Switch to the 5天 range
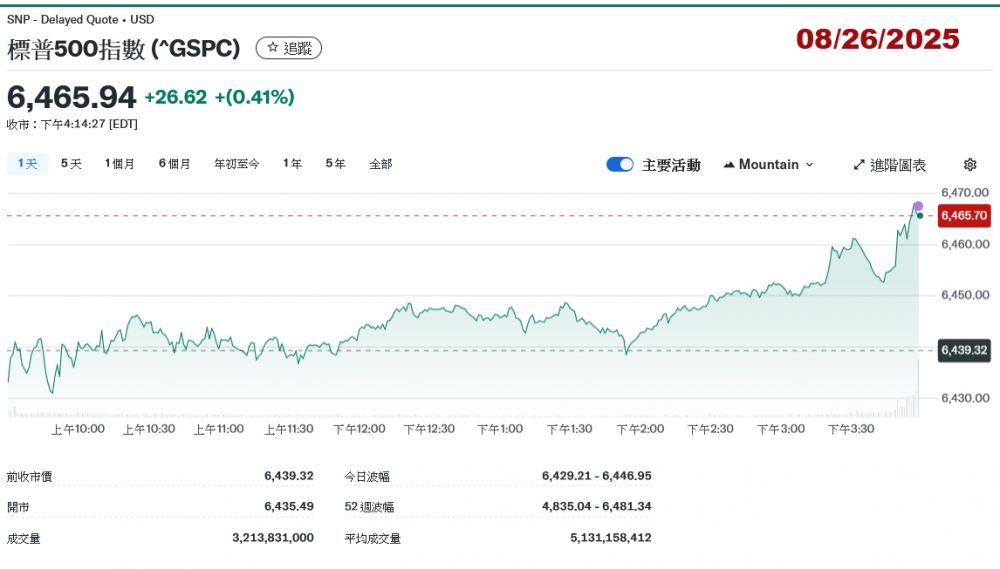 pos(71,164)
